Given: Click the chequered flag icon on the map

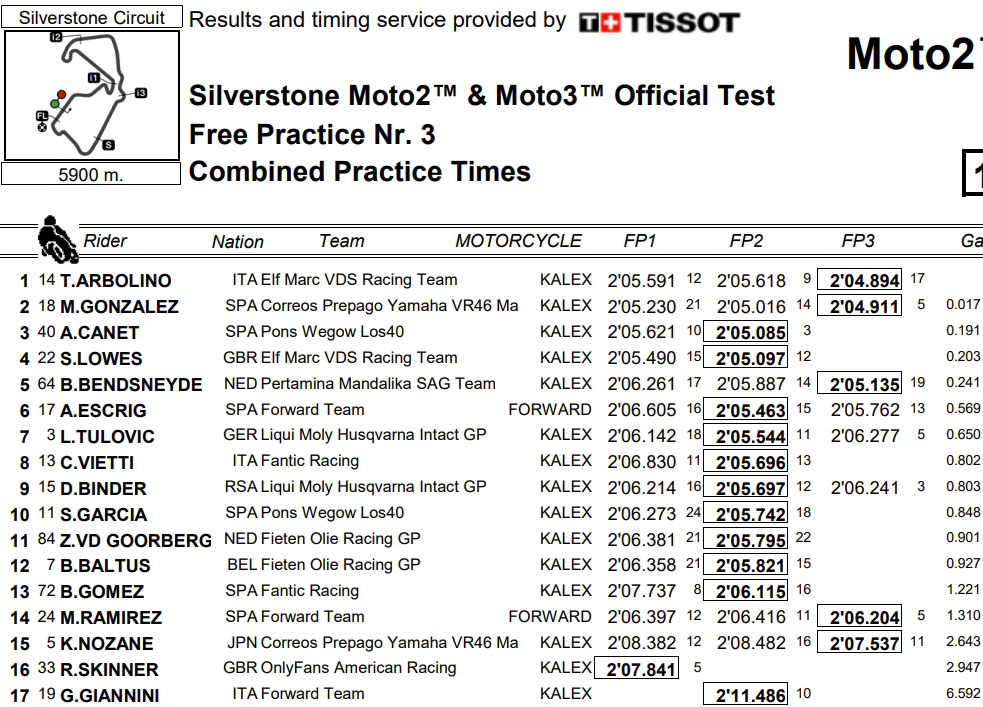Looking at the screenshot, I should tap(42, 128).
